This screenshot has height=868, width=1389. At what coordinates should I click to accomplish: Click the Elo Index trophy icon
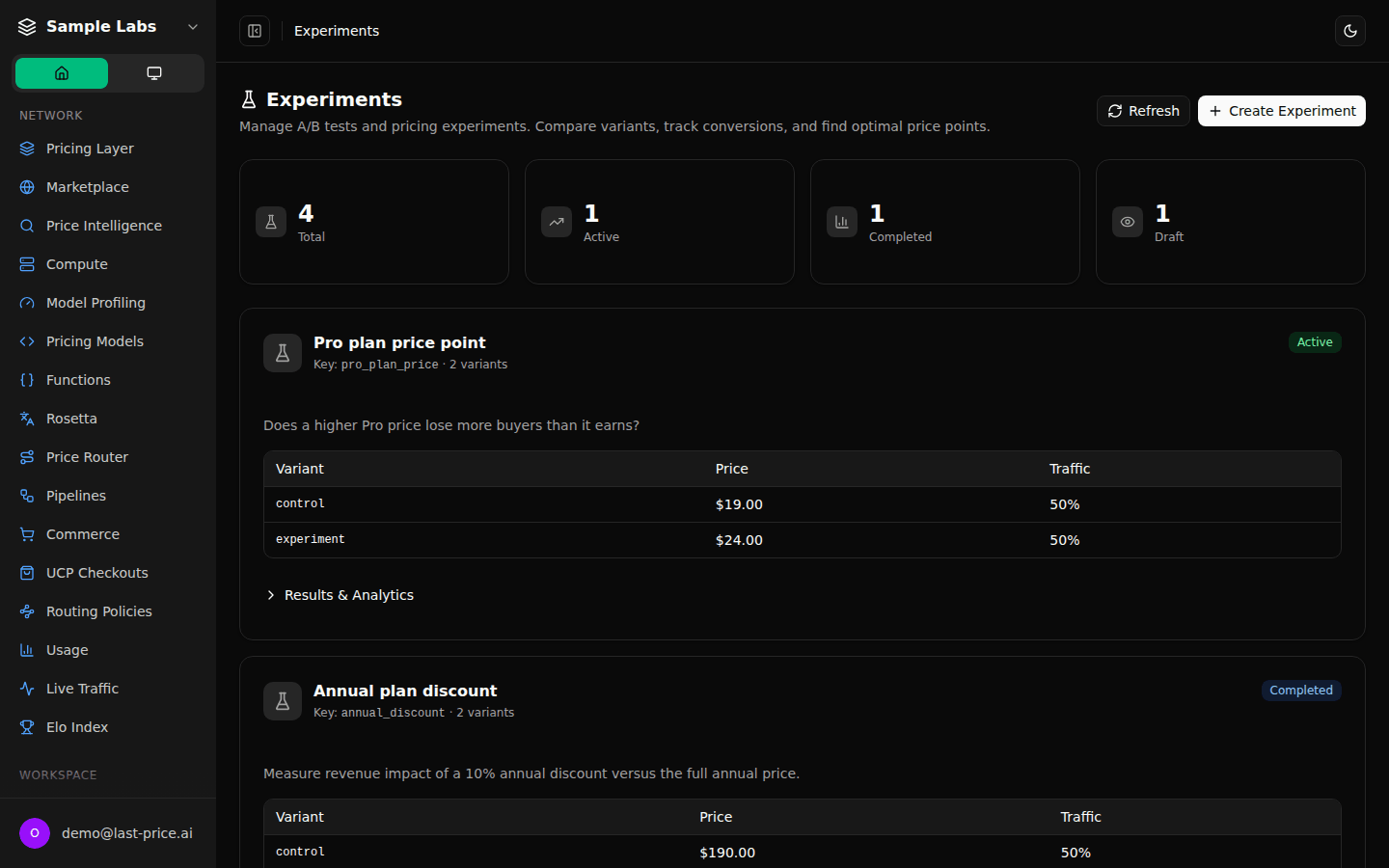pyautogui.click(x=27, y=727)
